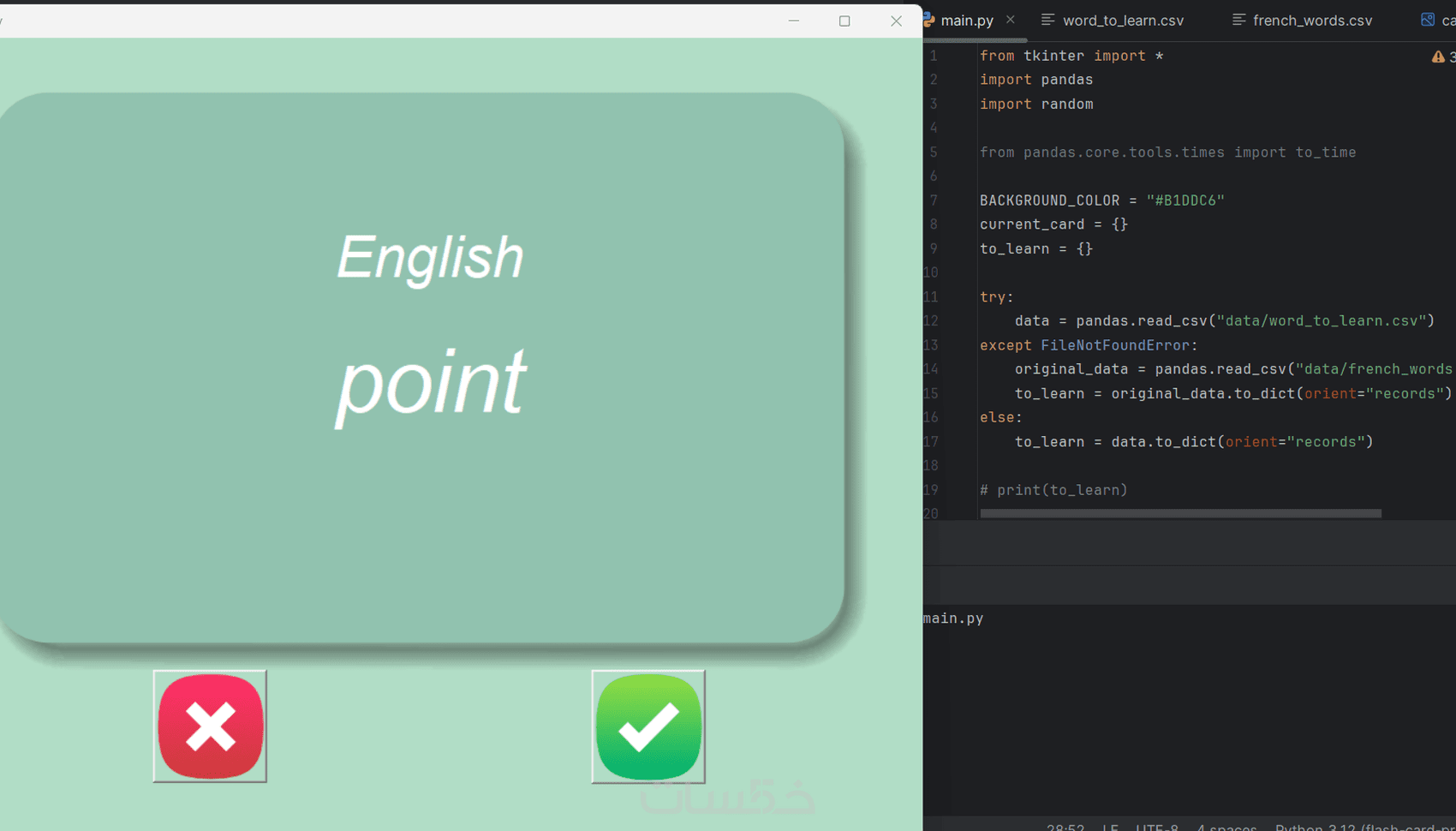
Task: Click the green checkmark known-word button
Action: click(x=648, y=726)
